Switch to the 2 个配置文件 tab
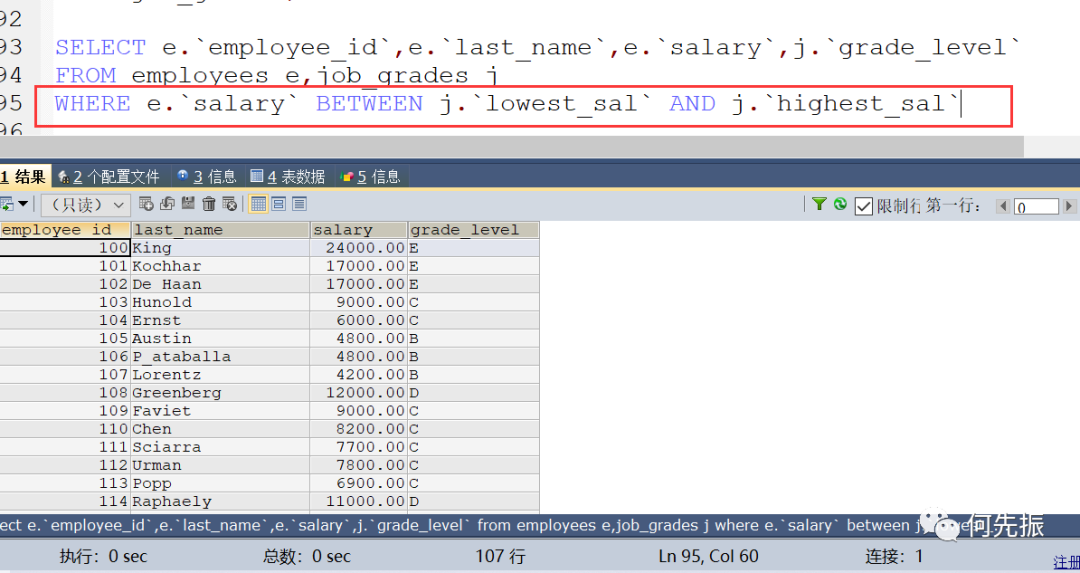 point(110,177)
